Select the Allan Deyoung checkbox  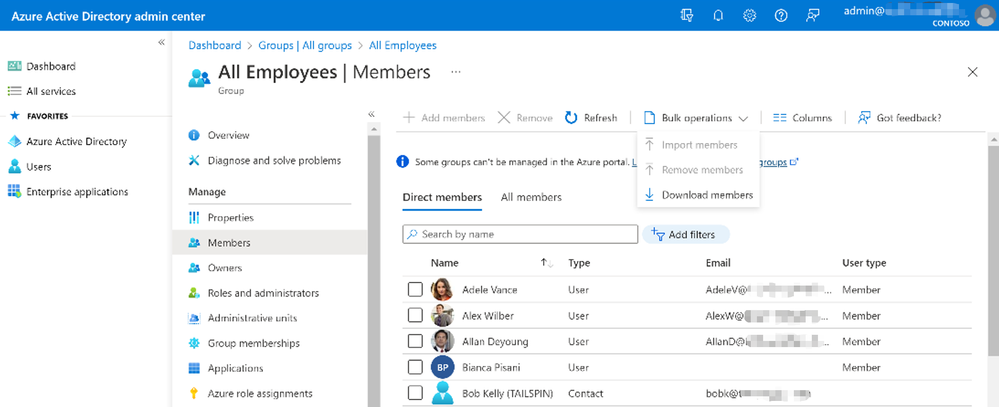tap(415, 341)
